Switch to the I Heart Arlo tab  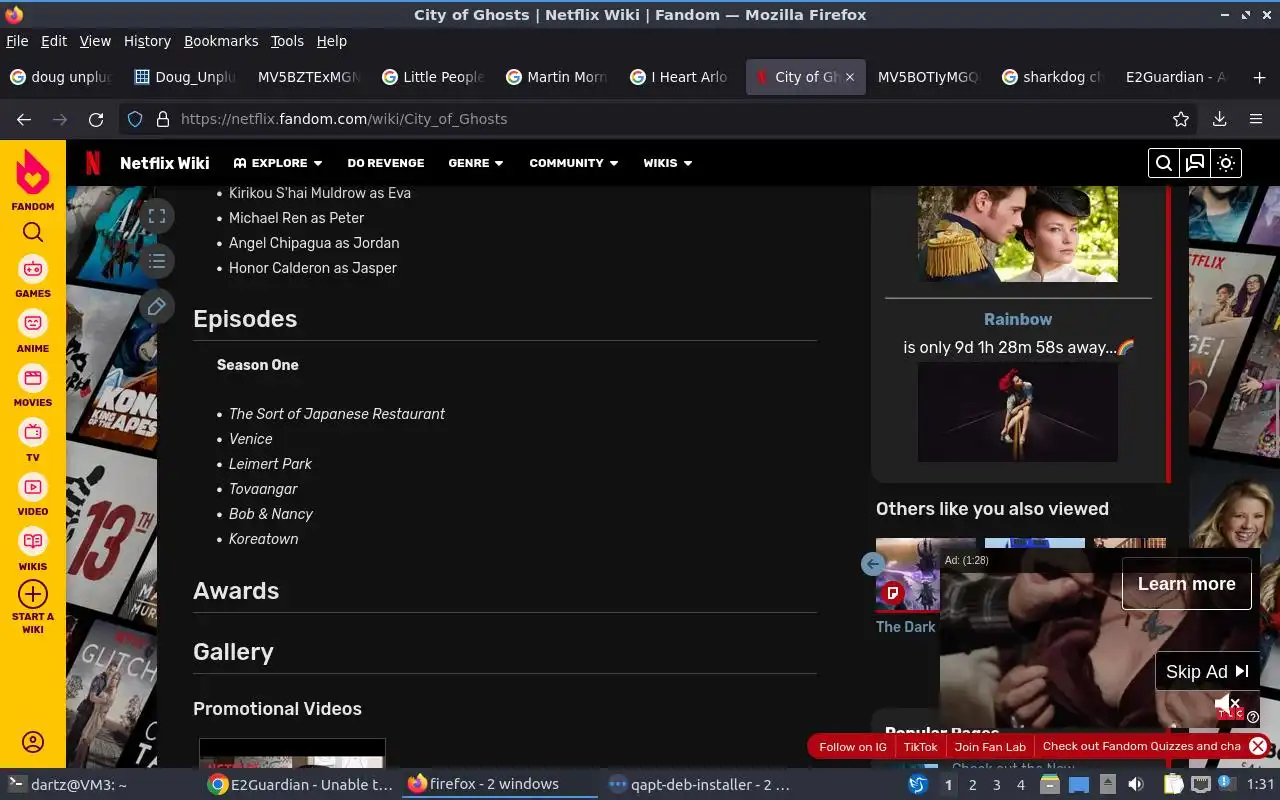[x=681, y=77]
